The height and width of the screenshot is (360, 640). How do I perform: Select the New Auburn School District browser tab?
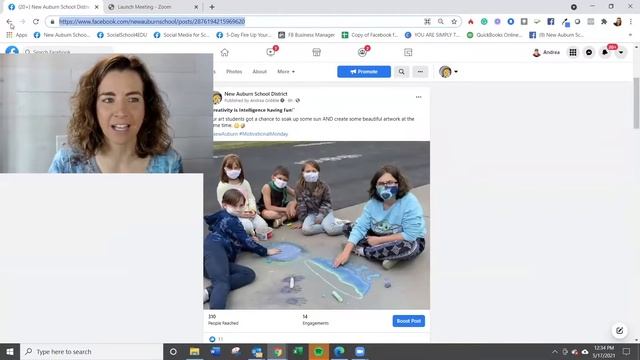point(53,7)
